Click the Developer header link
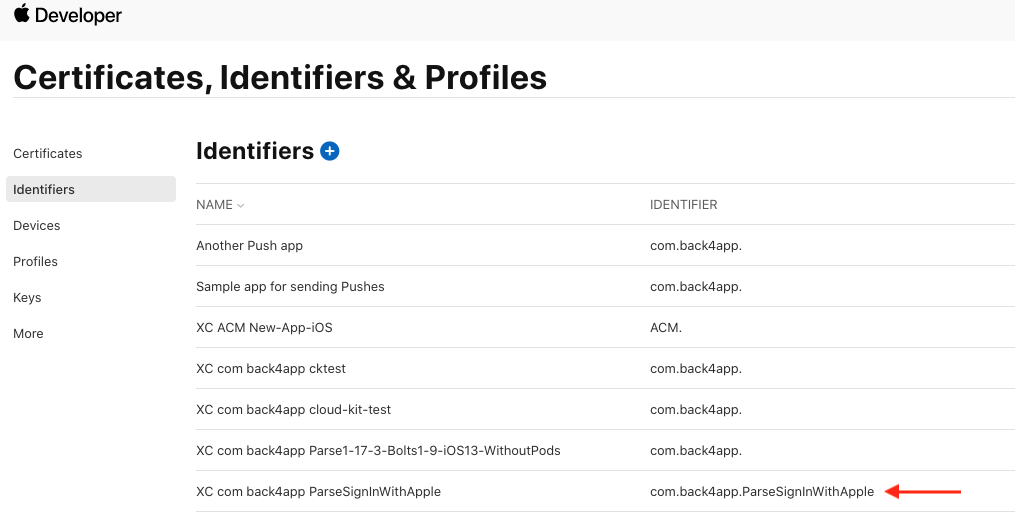The image size is (1015, 512). 78,16
